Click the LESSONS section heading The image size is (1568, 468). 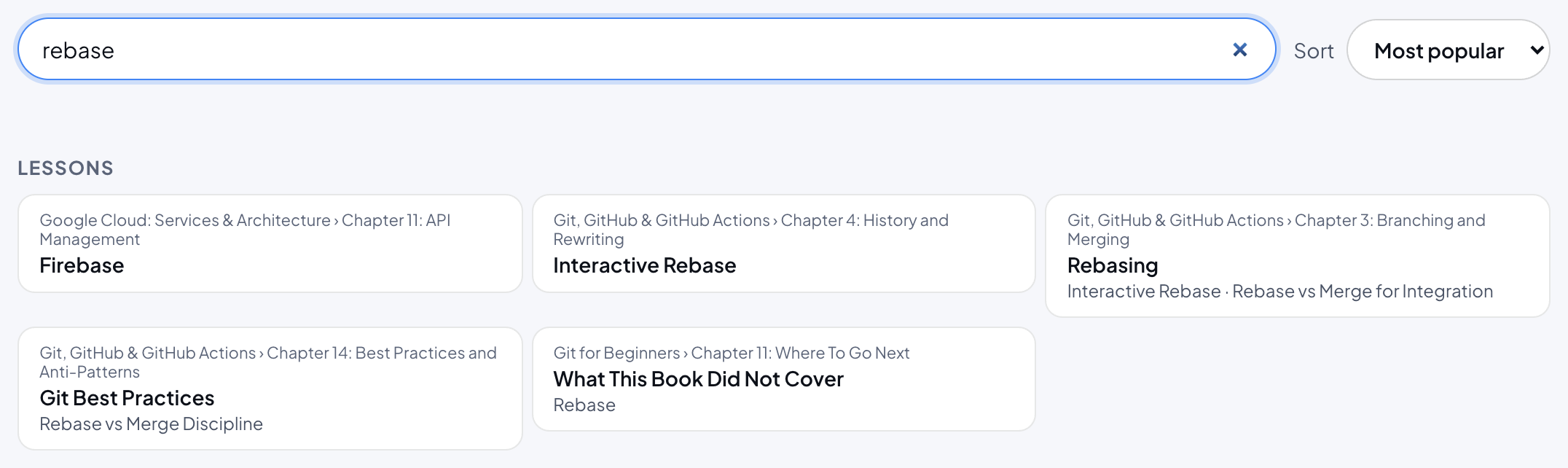click(x=66, y=168)
